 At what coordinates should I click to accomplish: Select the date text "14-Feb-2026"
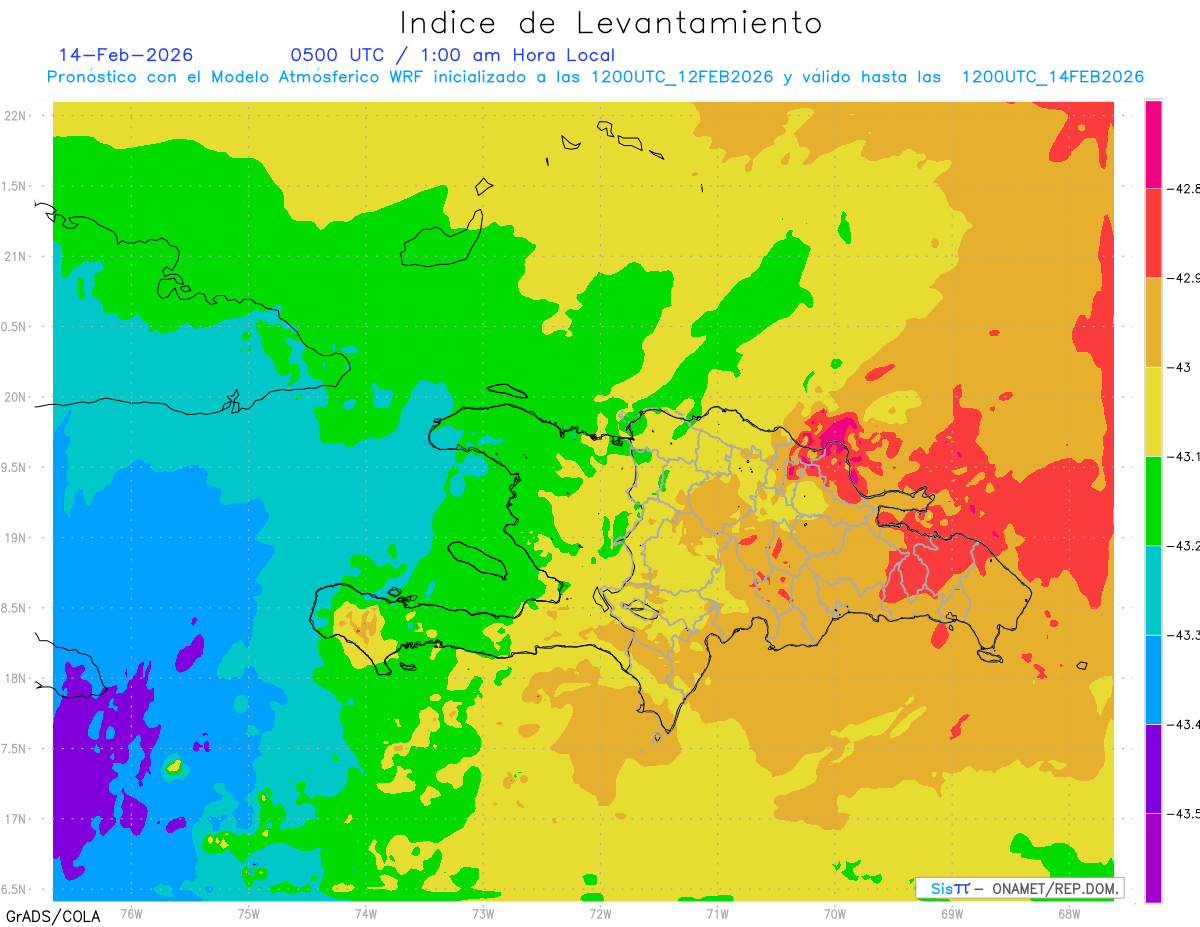(x=126, y=55)
